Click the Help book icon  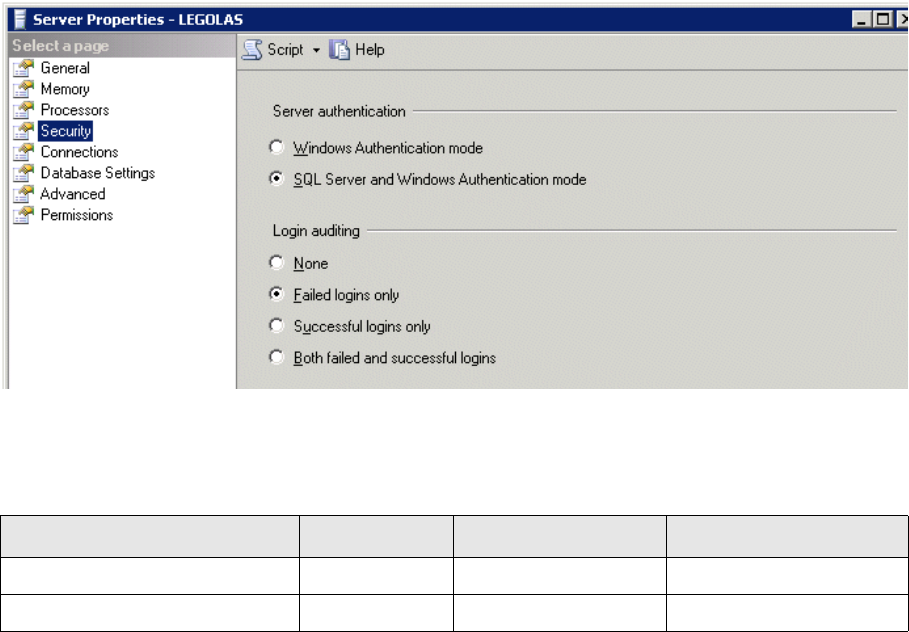(340, 50)
